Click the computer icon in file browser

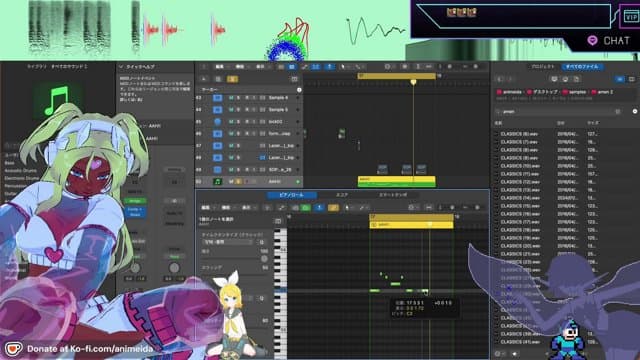click(x=554, y=79)
